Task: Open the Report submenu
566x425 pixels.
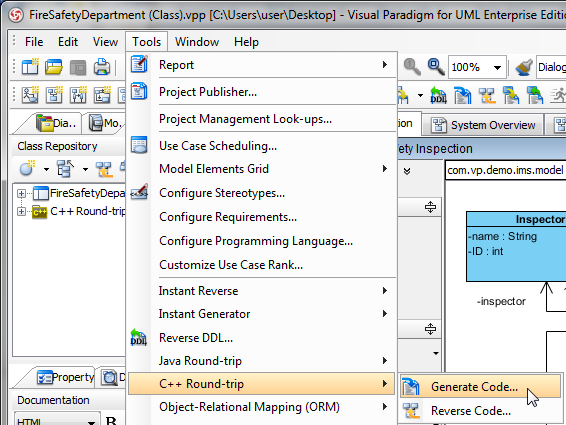Action: coord(262,65)
